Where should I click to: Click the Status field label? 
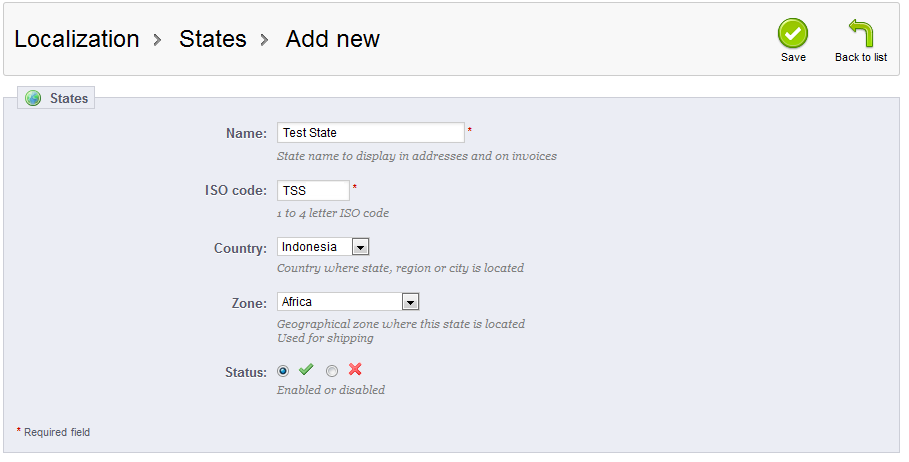(x=246, y=372)
